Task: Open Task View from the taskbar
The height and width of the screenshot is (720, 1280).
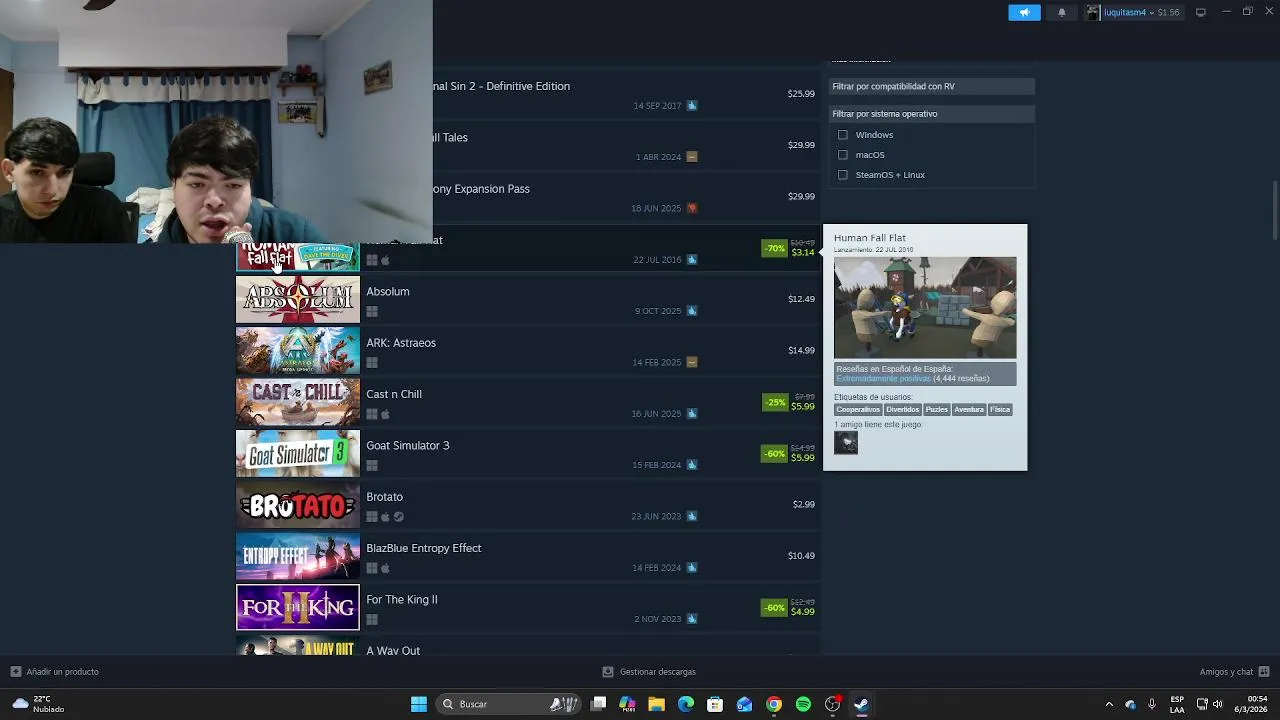Action: pyautogui.click(x=598, y=704)
